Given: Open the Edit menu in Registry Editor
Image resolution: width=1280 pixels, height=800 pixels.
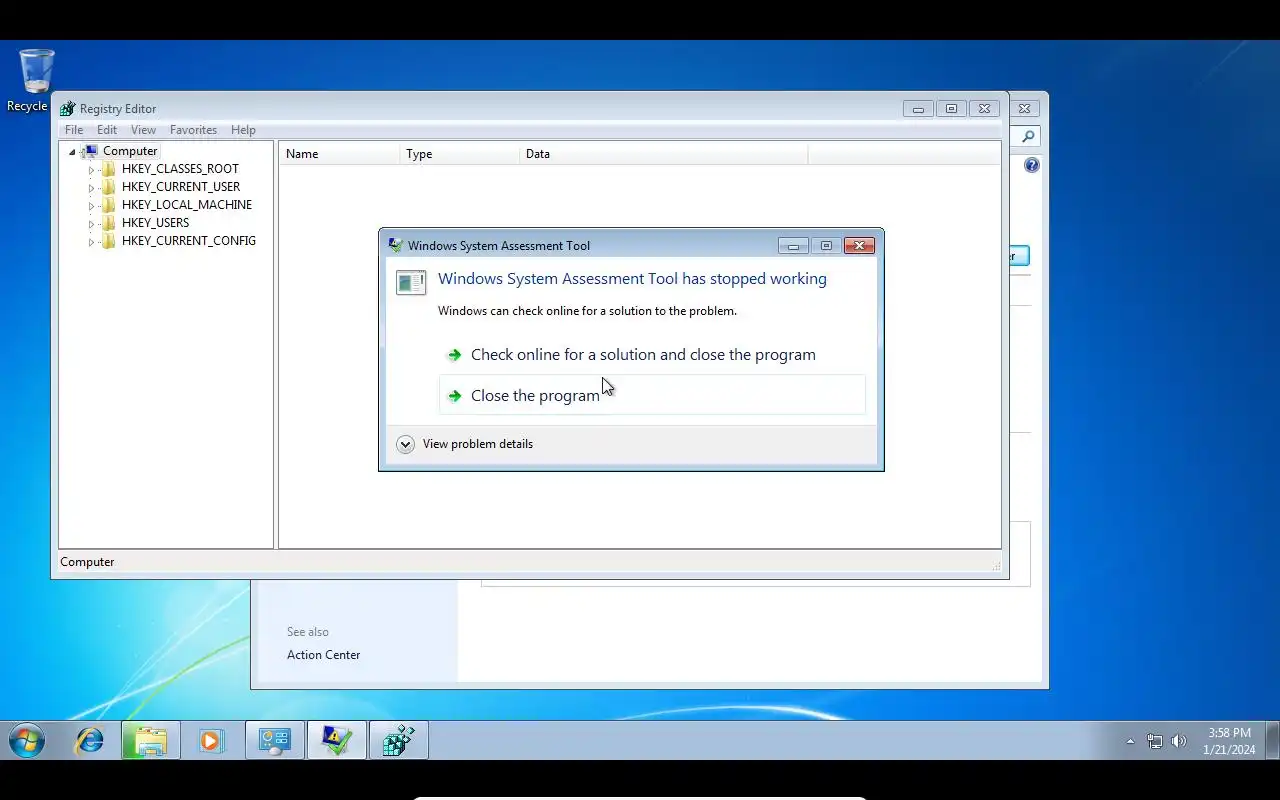Looking at the screenshot, I should (107, 130).
